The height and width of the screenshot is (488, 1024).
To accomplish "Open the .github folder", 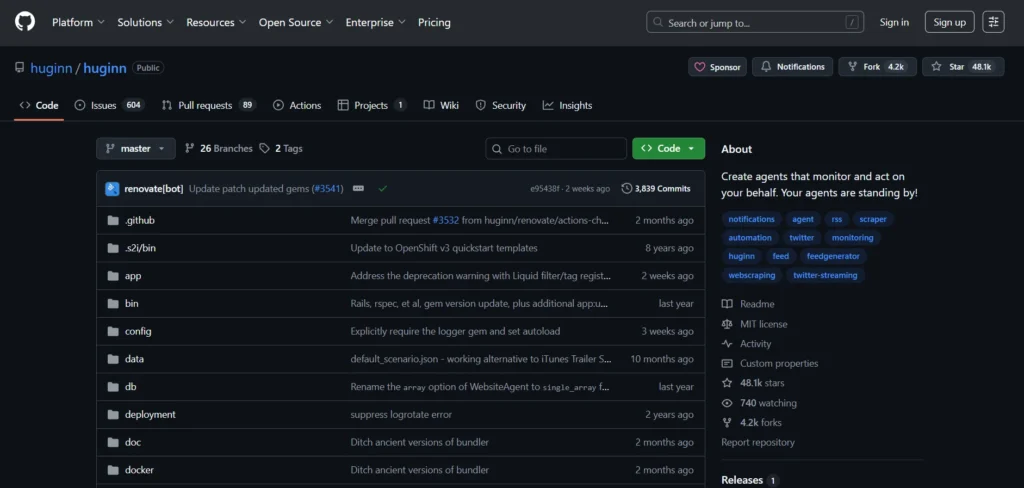I will (x=139, y=220).
